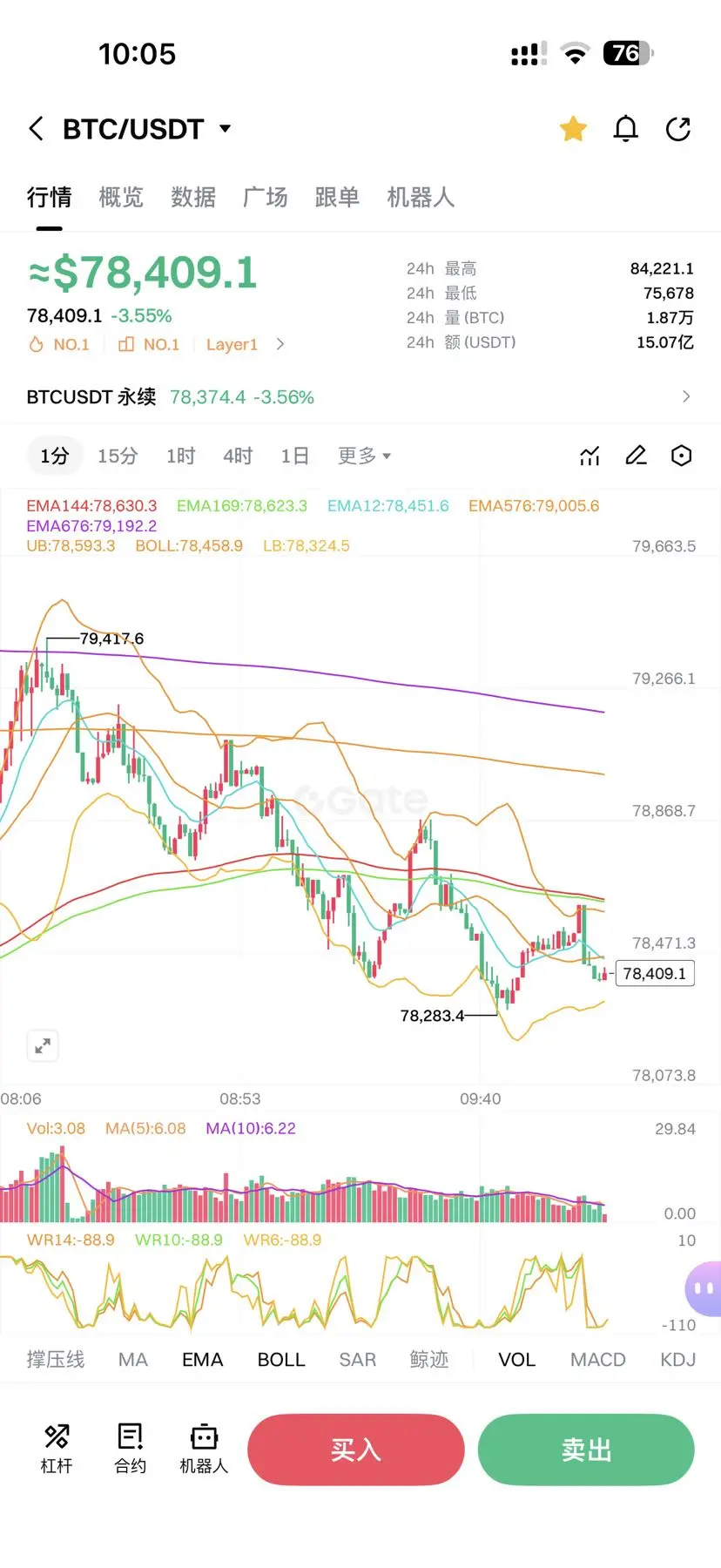Toggle the favorite star icon
The height and width of the screenshot is (1568, 721).
(573, 129)
